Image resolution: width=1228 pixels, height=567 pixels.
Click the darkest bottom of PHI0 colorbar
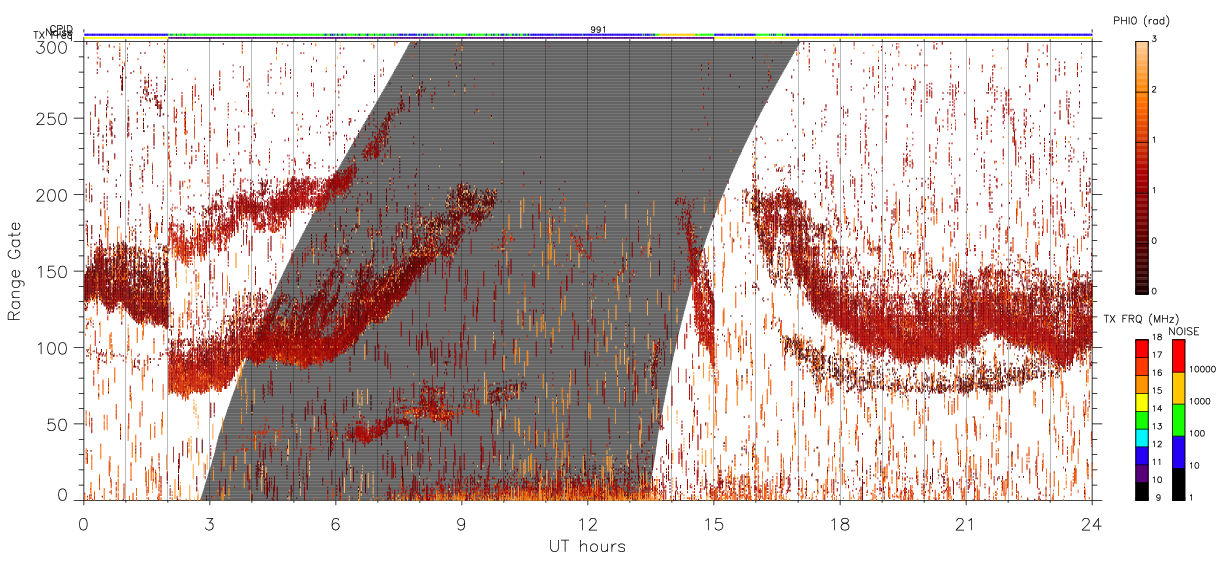coord(1141,290)
